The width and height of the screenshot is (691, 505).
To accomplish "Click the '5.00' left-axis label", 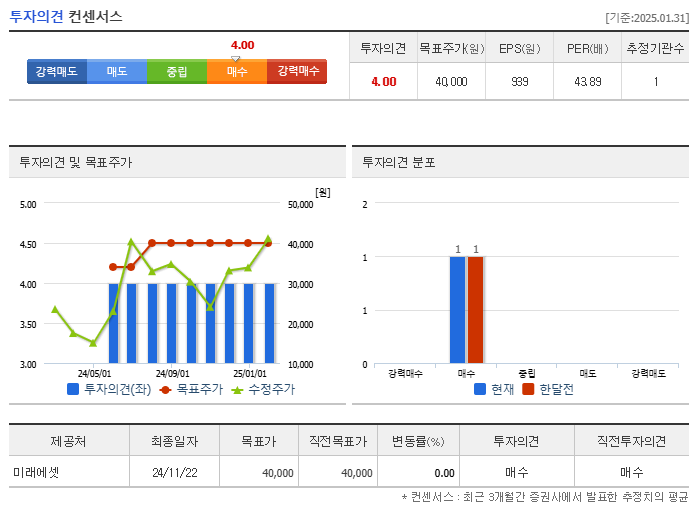I will (x=28, y=204).
